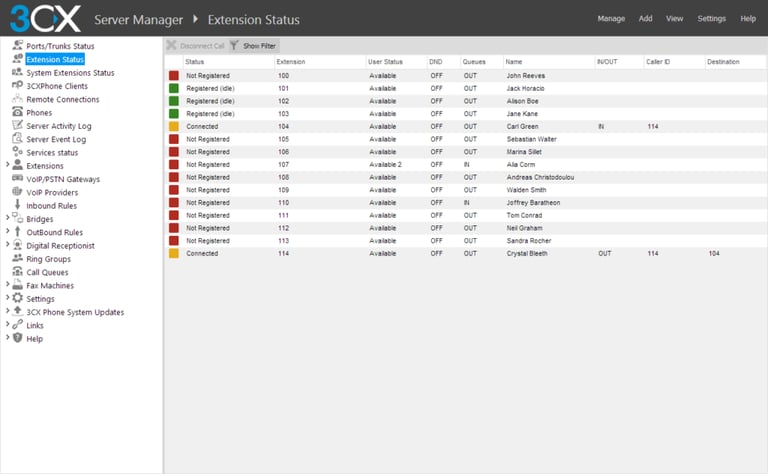This screenshot has height=474, width=768.
Task: Select the Call Queues icon
Action: (18, 272)
